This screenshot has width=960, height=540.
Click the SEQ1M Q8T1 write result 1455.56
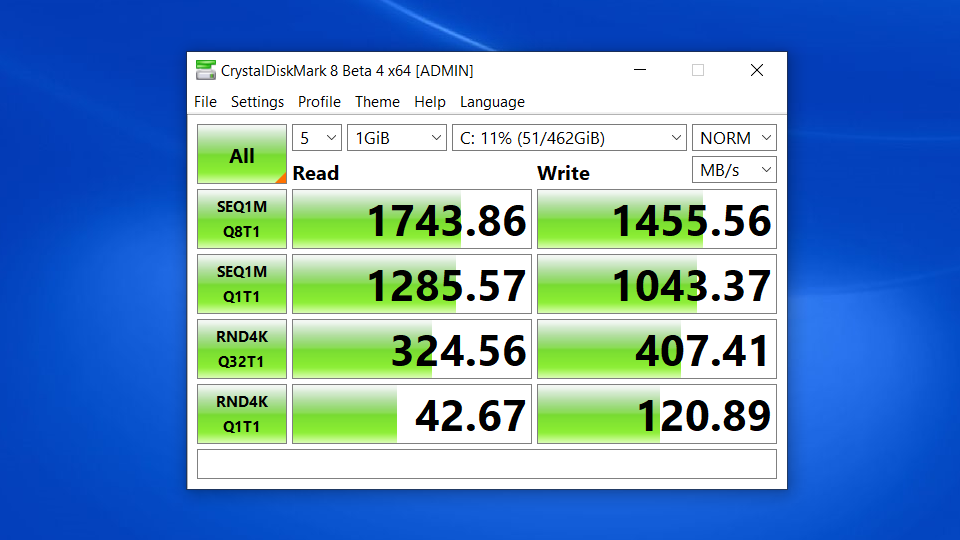pos(657,219)
